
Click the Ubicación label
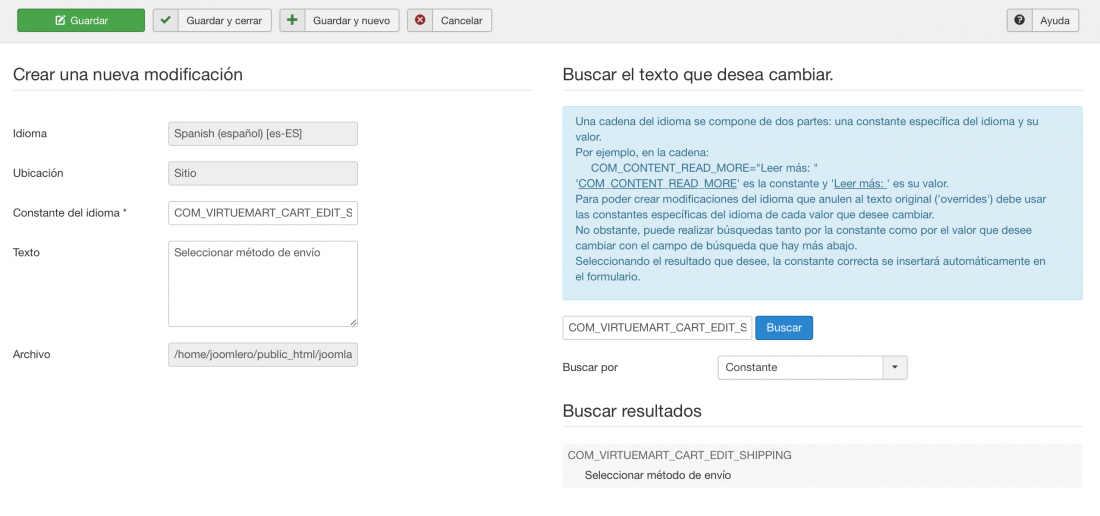coord(36,172)
